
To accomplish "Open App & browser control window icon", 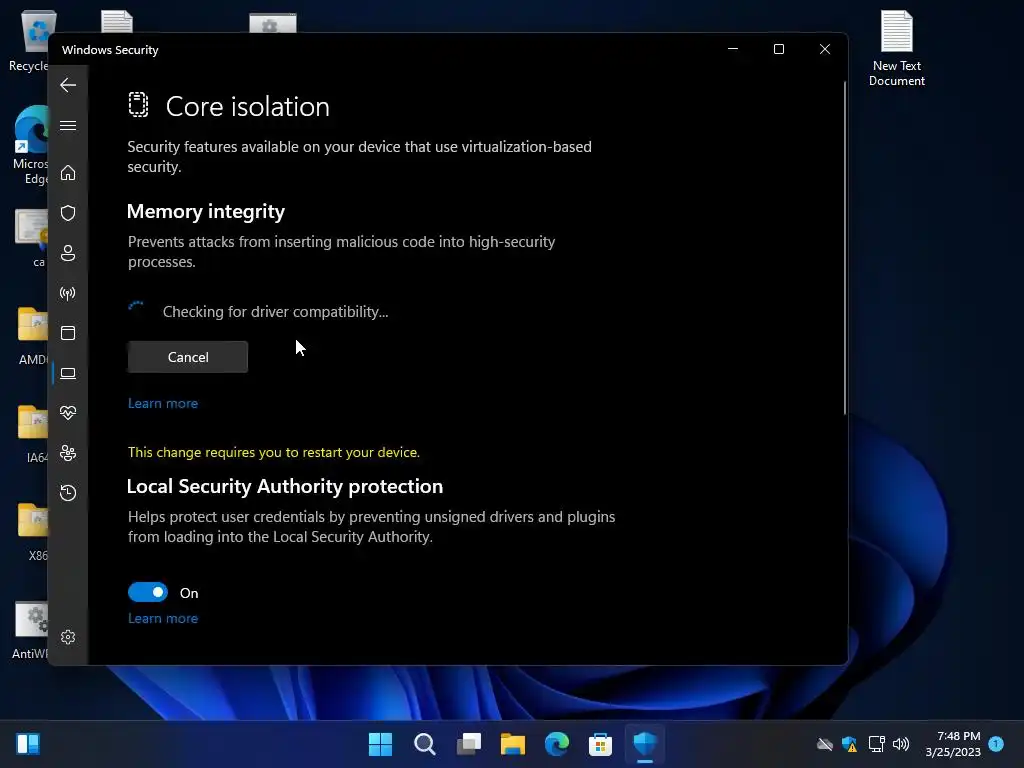I will pos(68,333).
